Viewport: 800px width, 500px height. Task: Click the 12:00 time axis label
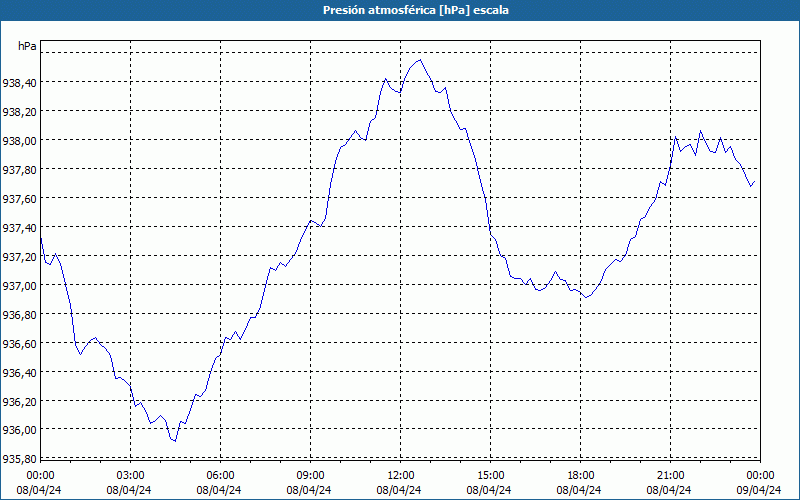401,476
